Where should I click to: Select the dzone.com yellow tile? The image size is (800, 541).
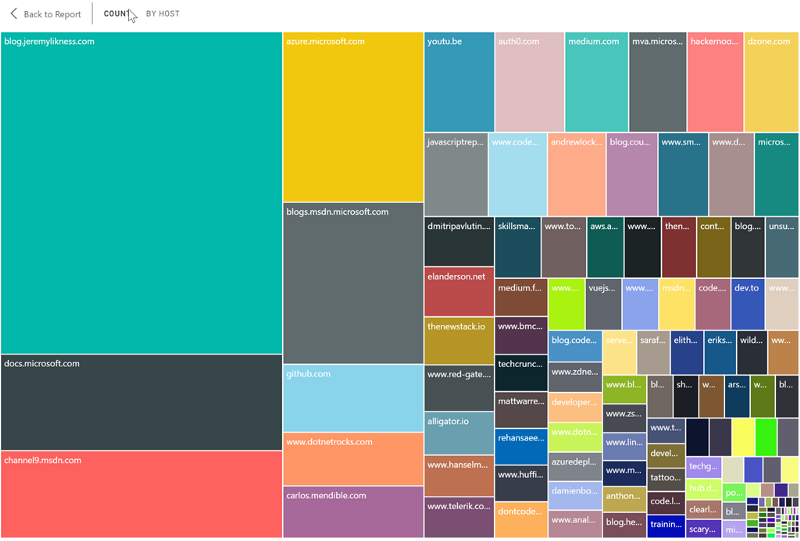(772, 82)
